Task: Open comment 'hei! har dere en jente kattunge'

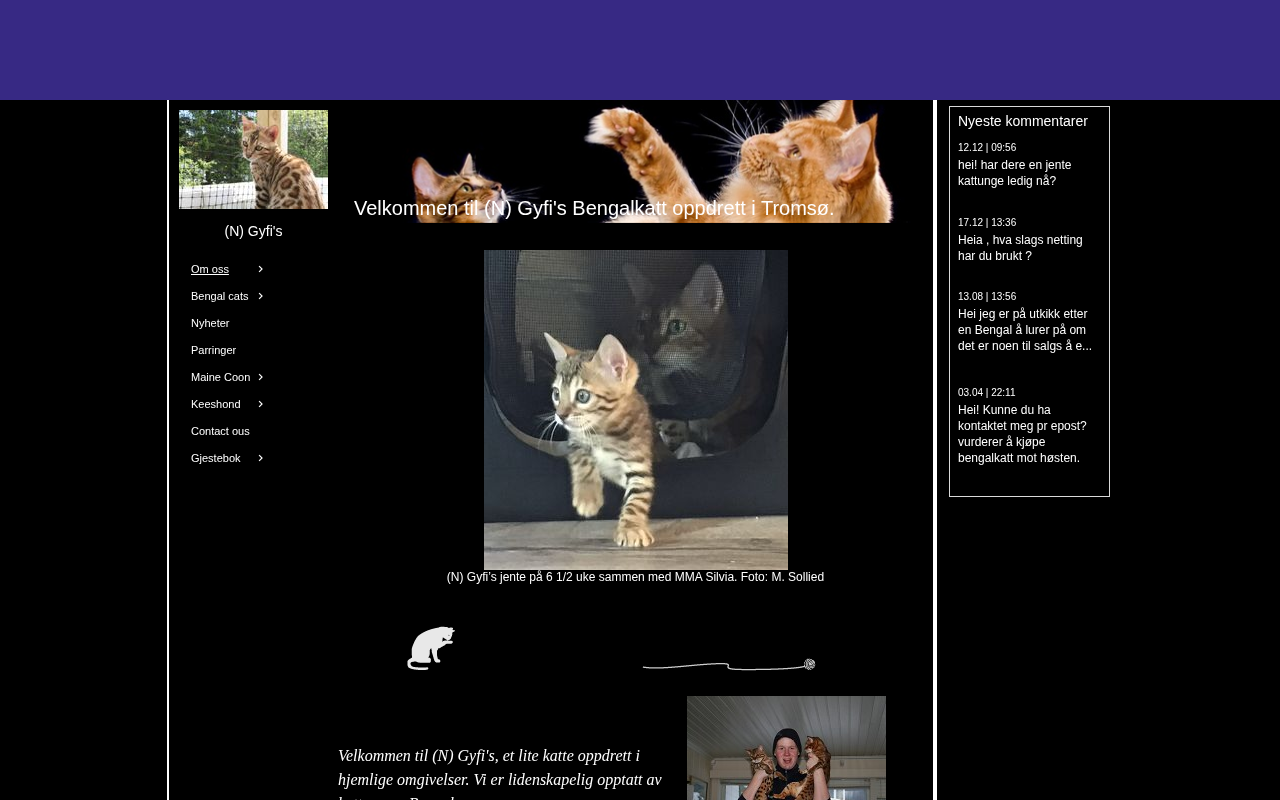Action: 1015,173
